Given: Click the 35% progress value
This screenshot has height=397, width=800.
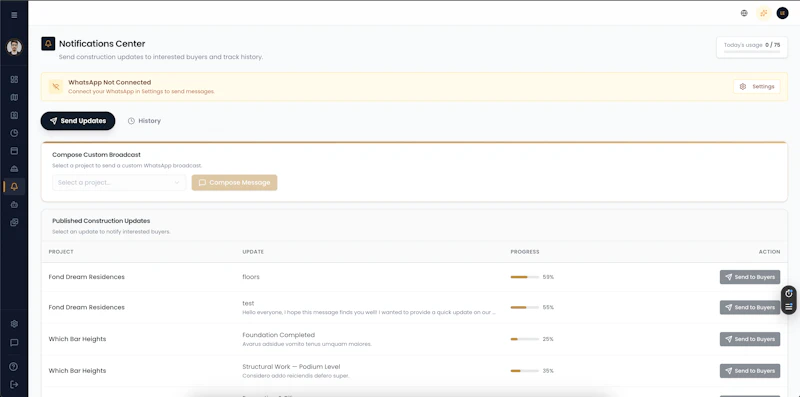Looking at the screenshot, I should 548,371.
